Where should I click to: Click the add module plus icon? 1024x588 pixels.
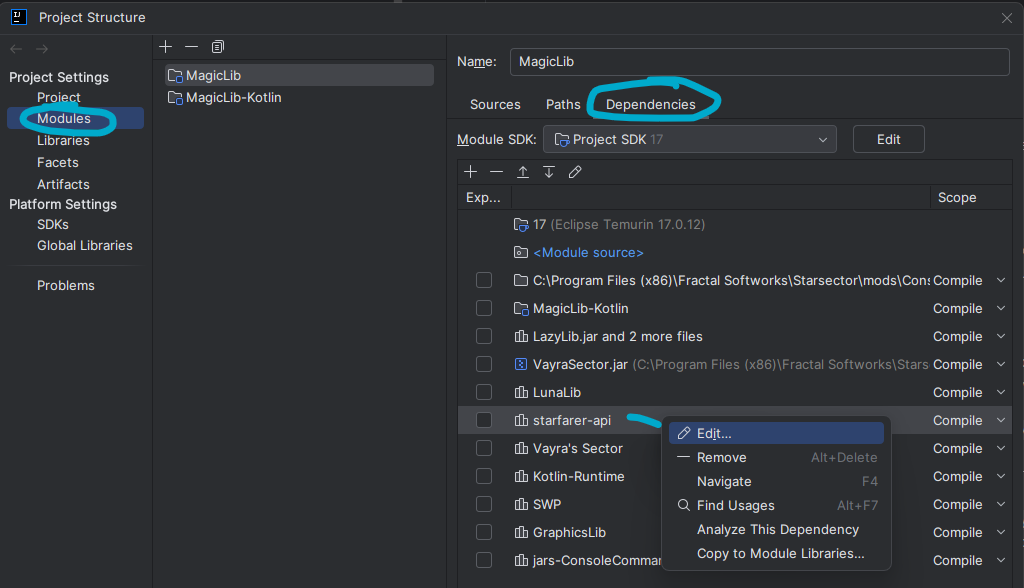[x=166, y=46]
